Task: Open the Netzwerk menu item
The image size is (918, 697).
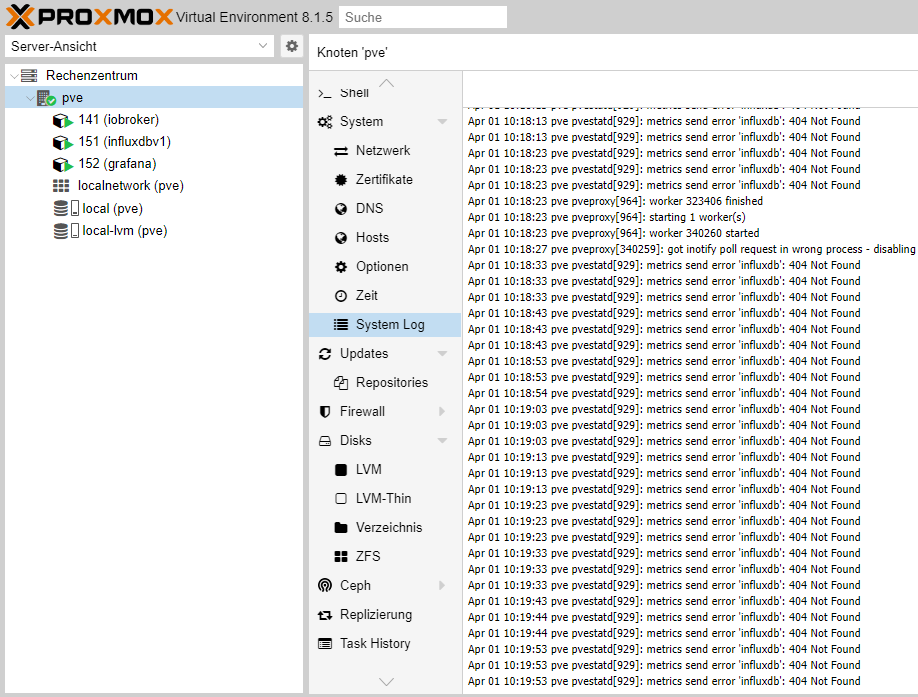Action: [385, 150]
